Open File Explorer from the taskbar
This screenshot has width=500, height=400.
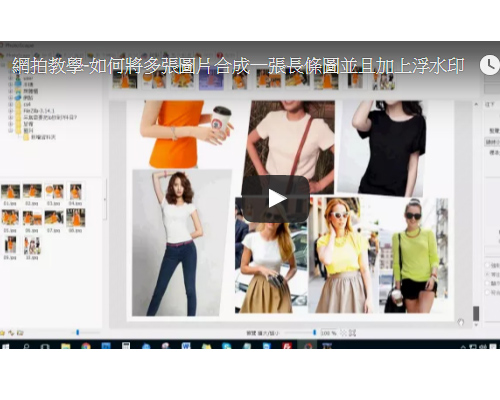click(x=66, y=346)
